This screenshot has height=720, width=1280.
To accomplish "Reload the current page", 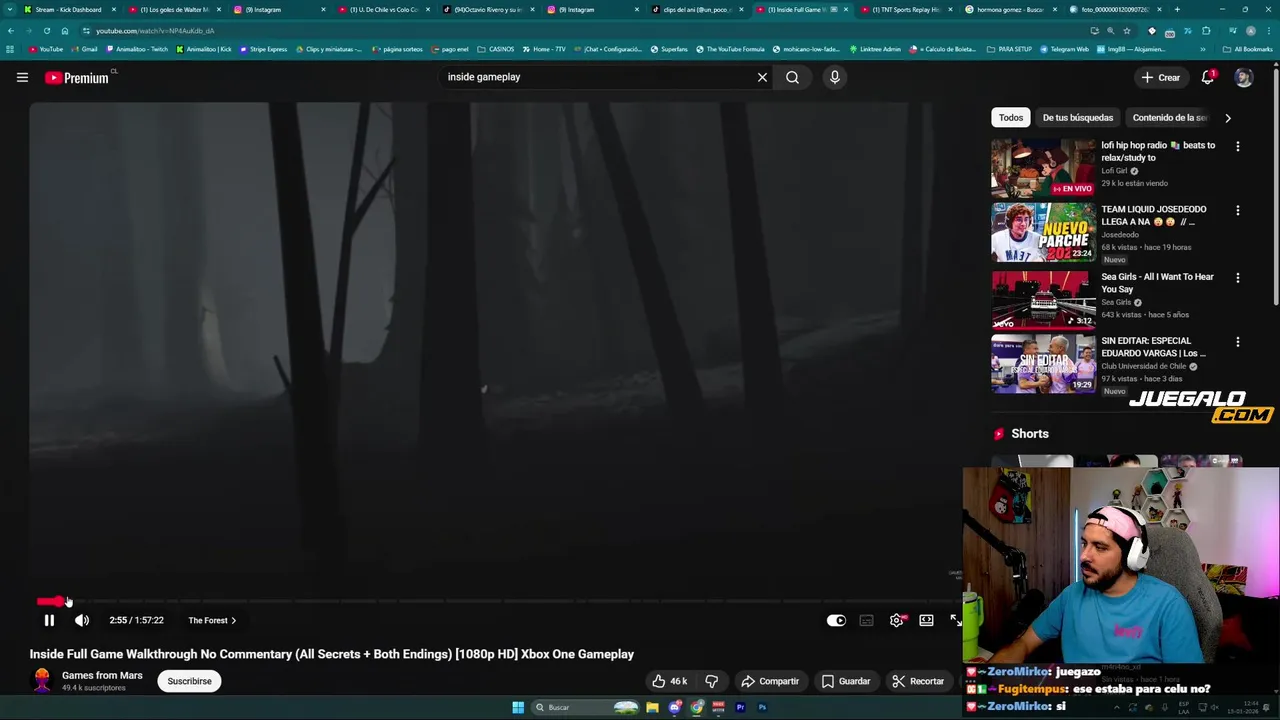I will click(47, 31).
